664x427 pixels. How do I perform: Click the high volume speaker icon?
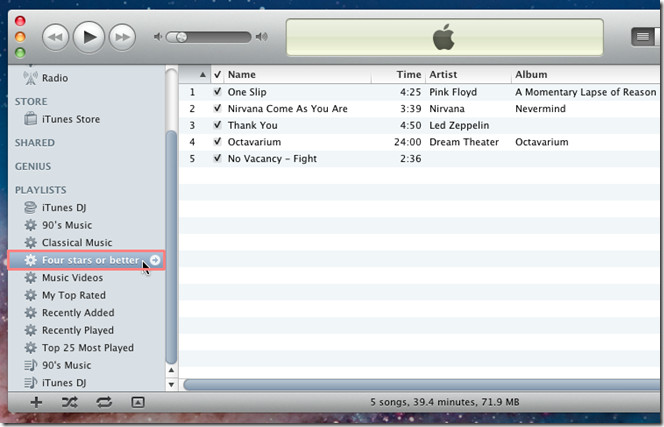click(262, 37)
